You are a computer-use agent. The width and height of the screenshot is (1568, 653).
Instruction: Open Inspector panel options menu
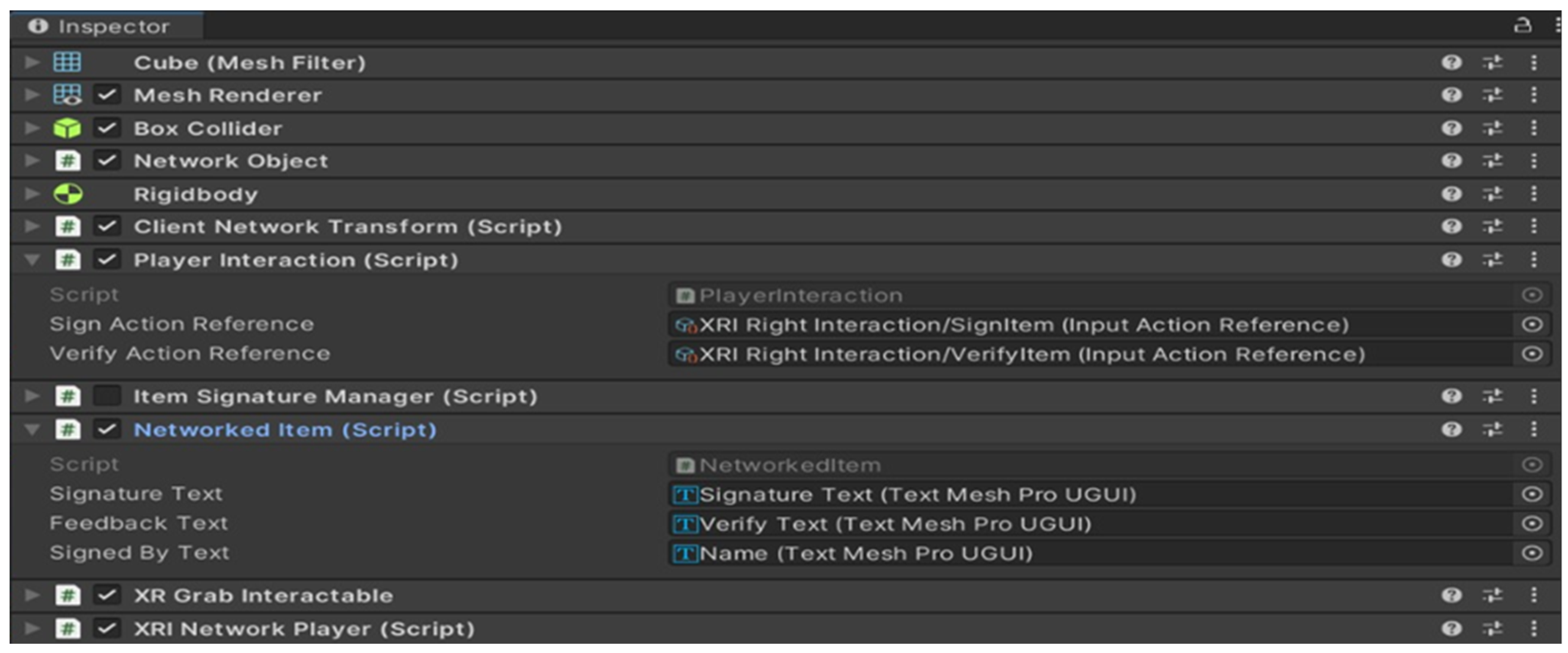point(1557,26)
